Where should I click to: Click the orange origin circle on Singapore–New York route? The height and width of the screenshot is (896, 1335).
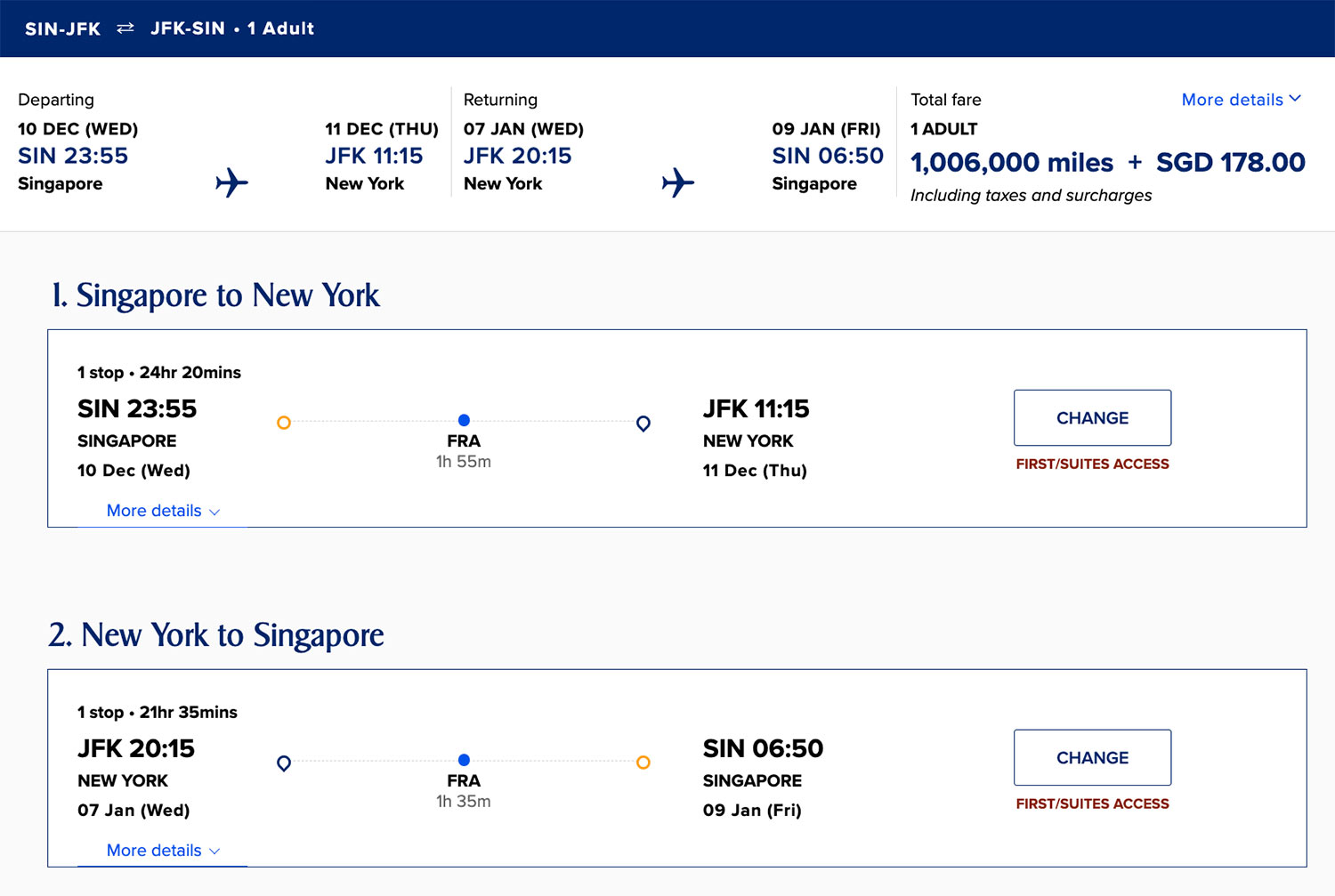[284, 423]
